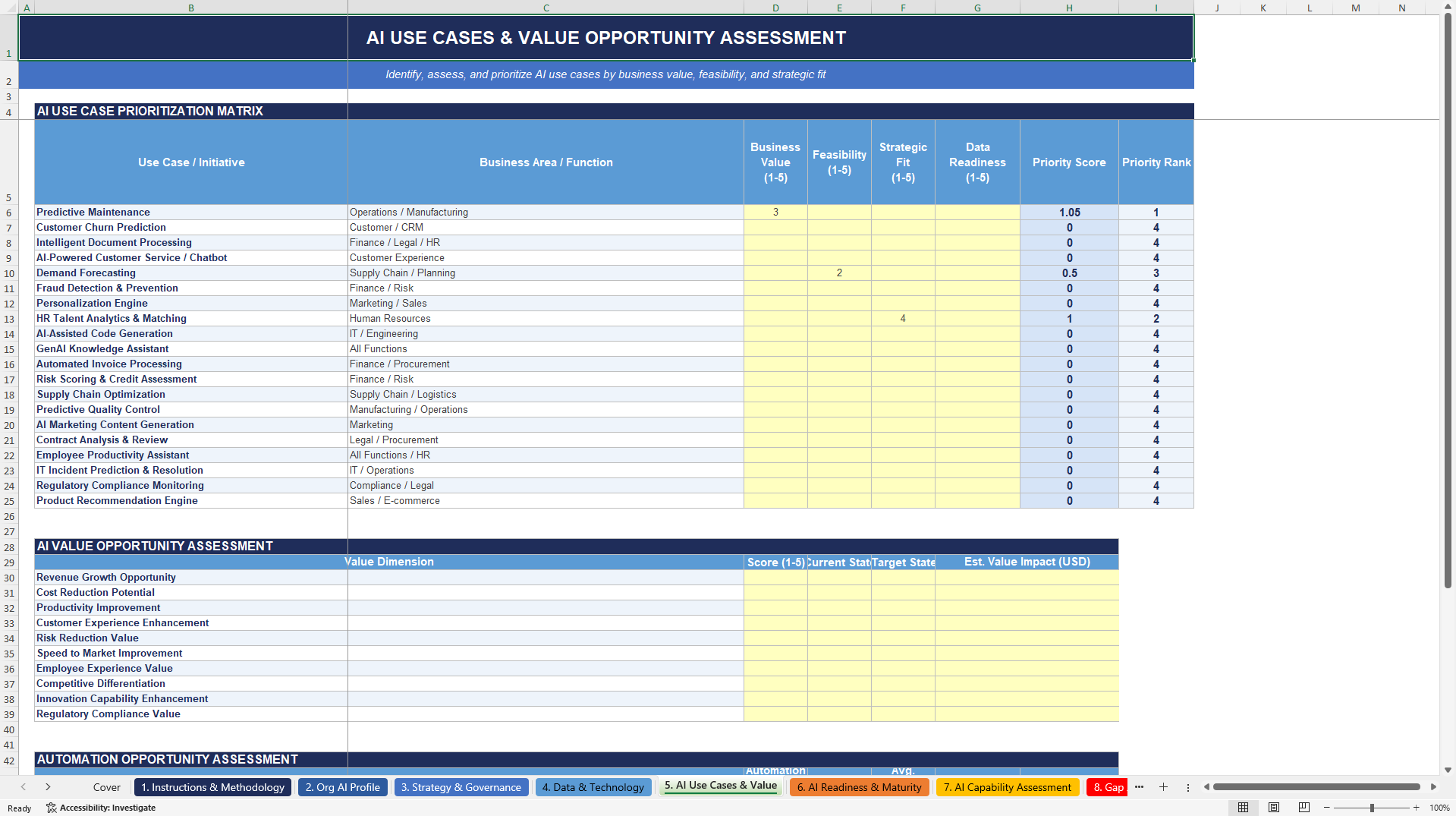Click the zoom in plus icon
Viewport: 1456px width, 816px height.
pos(1416,808)
